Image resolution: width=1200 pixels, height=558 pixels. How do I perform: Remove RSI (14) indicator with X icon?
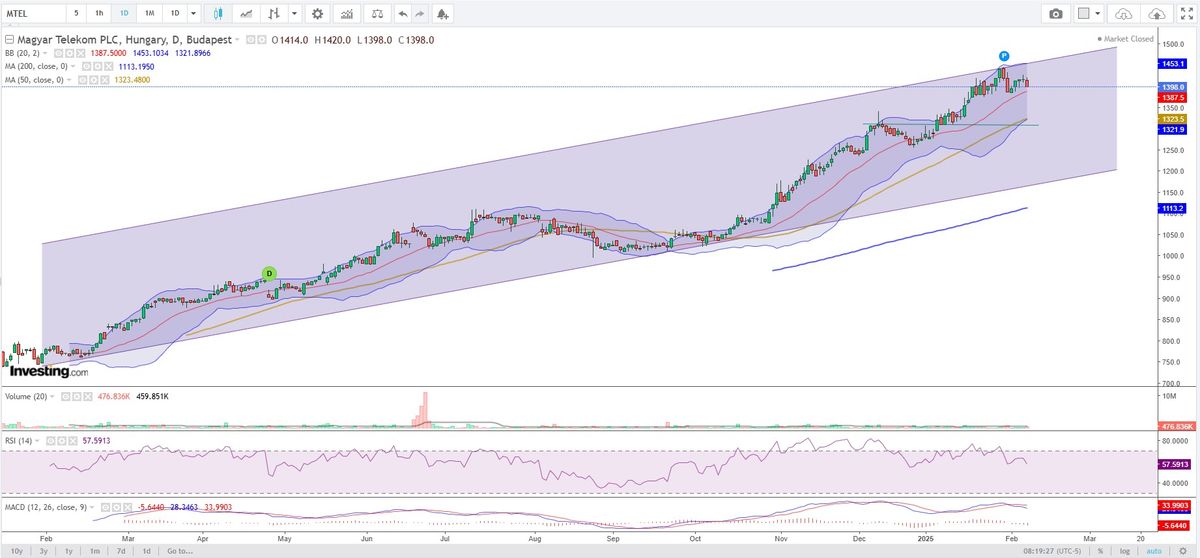pos(73,440)
